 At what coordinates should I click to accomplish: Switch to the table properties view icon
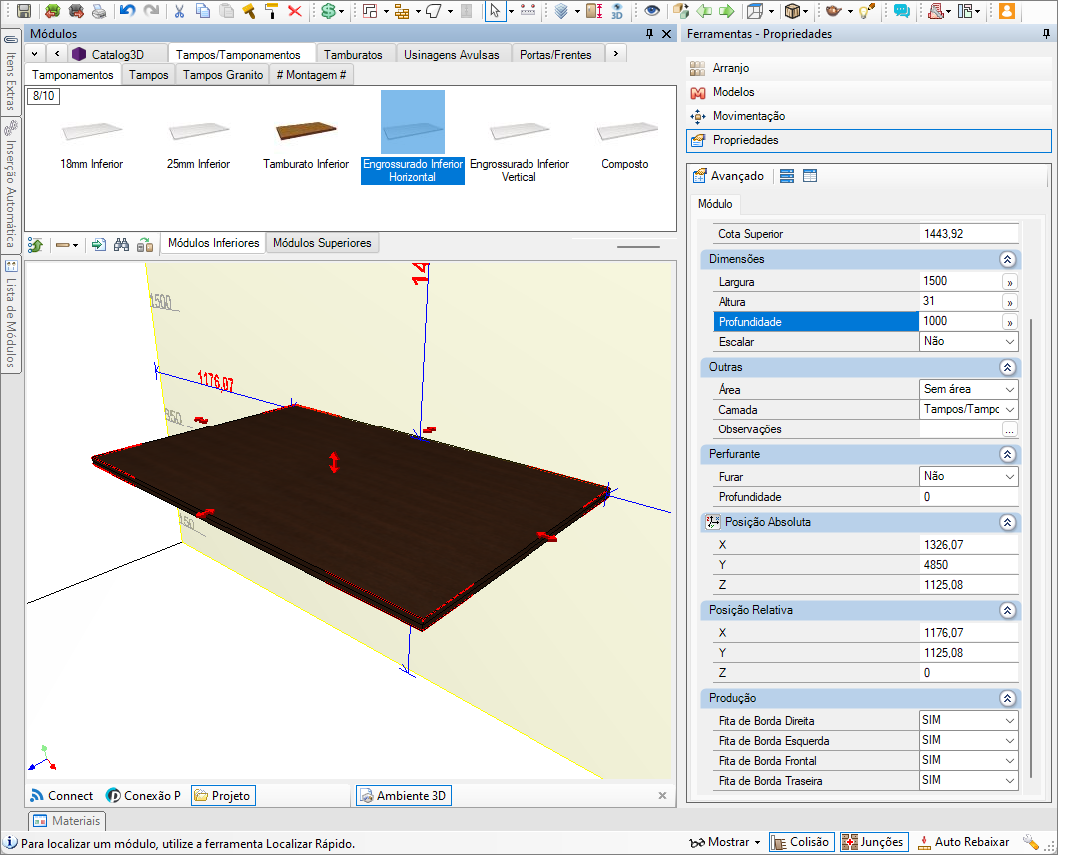[x=810, y=176]
